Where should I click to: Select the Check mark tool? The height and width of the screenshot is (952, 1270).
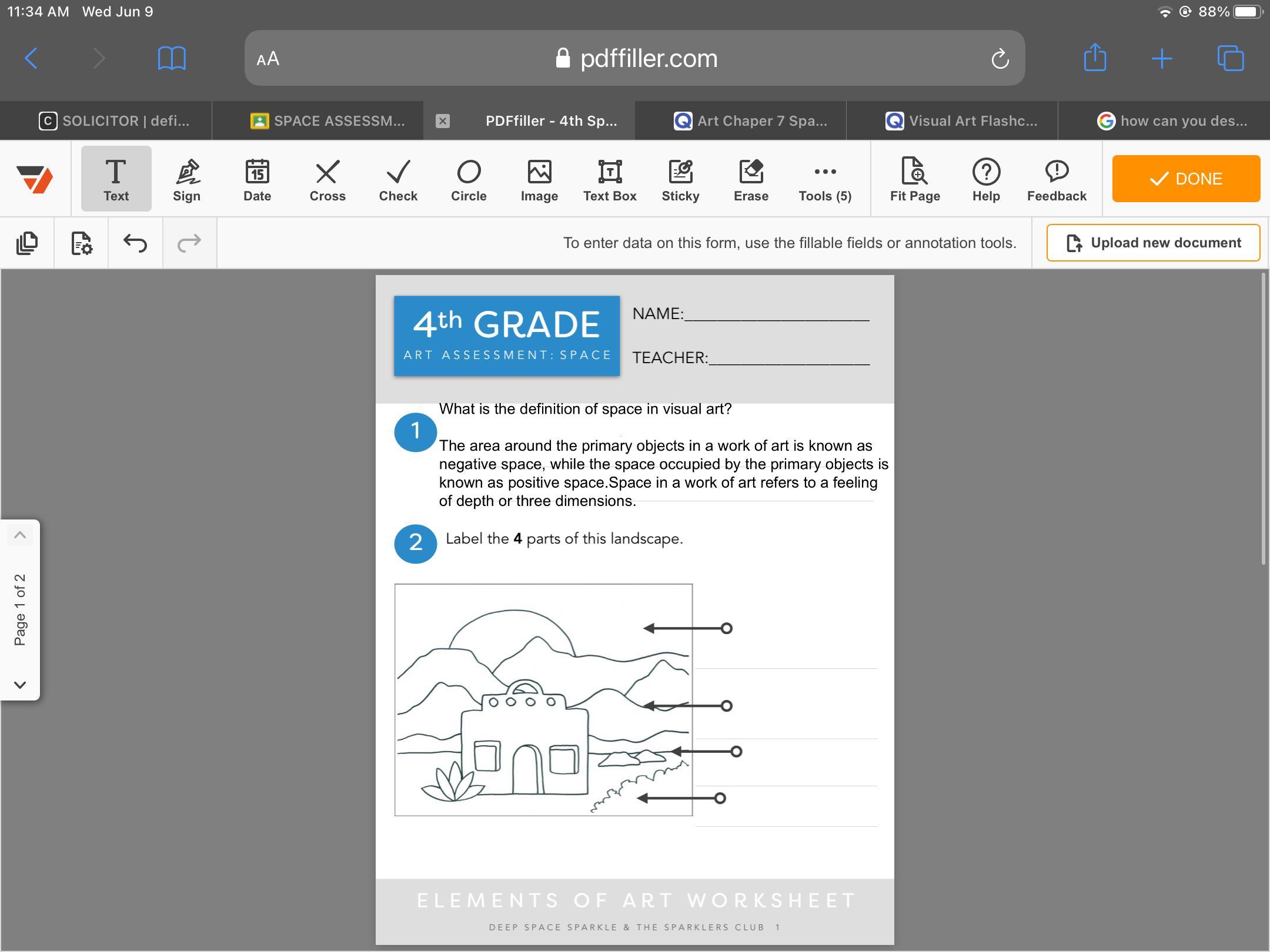pyautogui.click(x=398, y=179)
